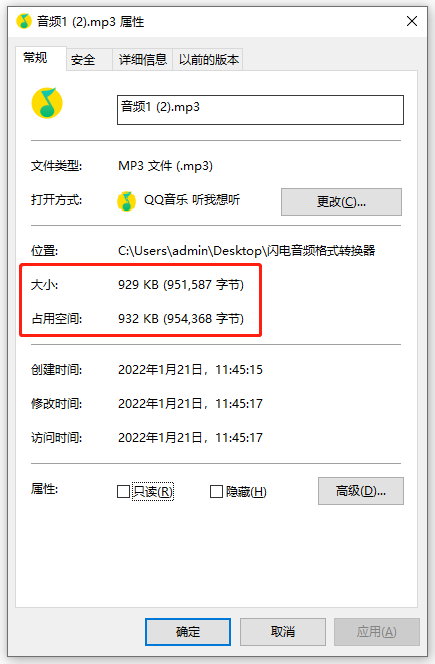Click the 文件类型 value MP3 文件 (.mp3)
This screenshot has height=664, width=435.
click(x=165, y=166)
